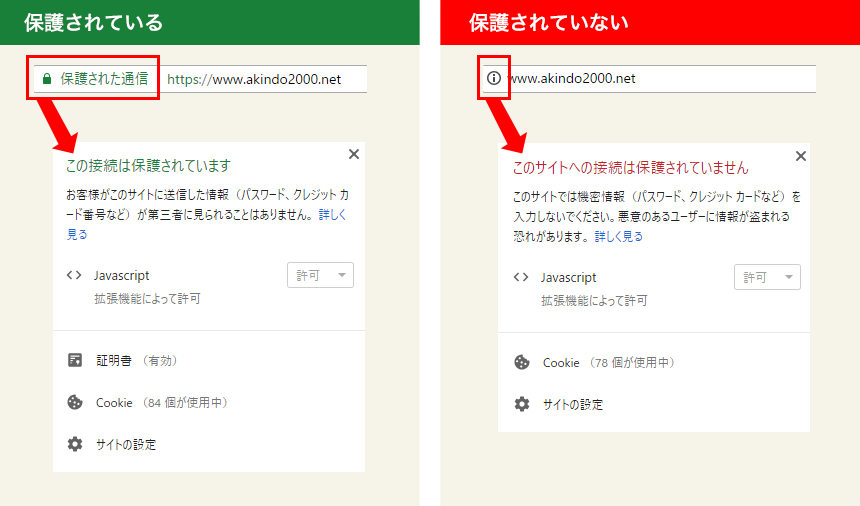The height and width of the screenshot is (506, 860).
Task: Open サイトの設定 in the left popup
Action: 126,445
